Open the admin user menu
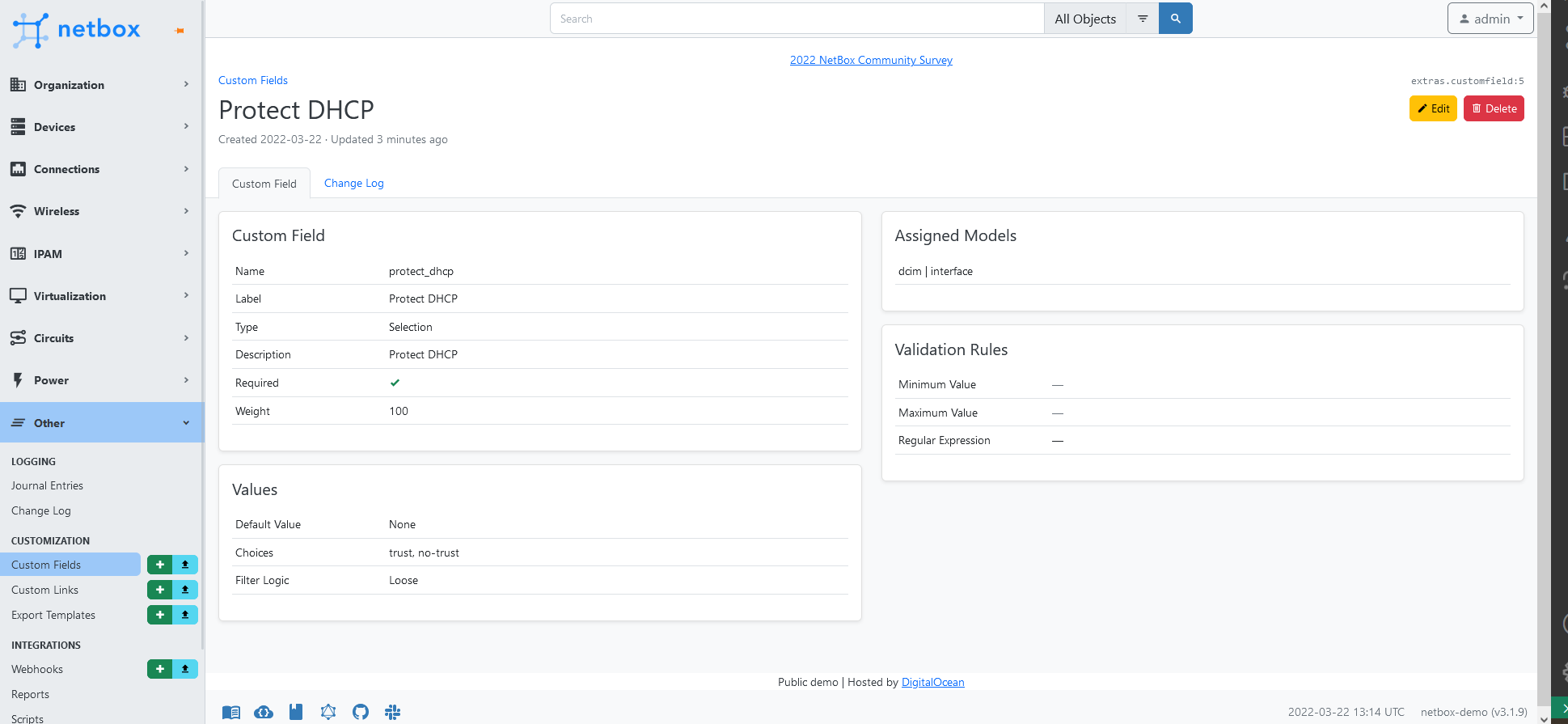This screenshot has width=1568, height=724. [x=1490, y=19]
